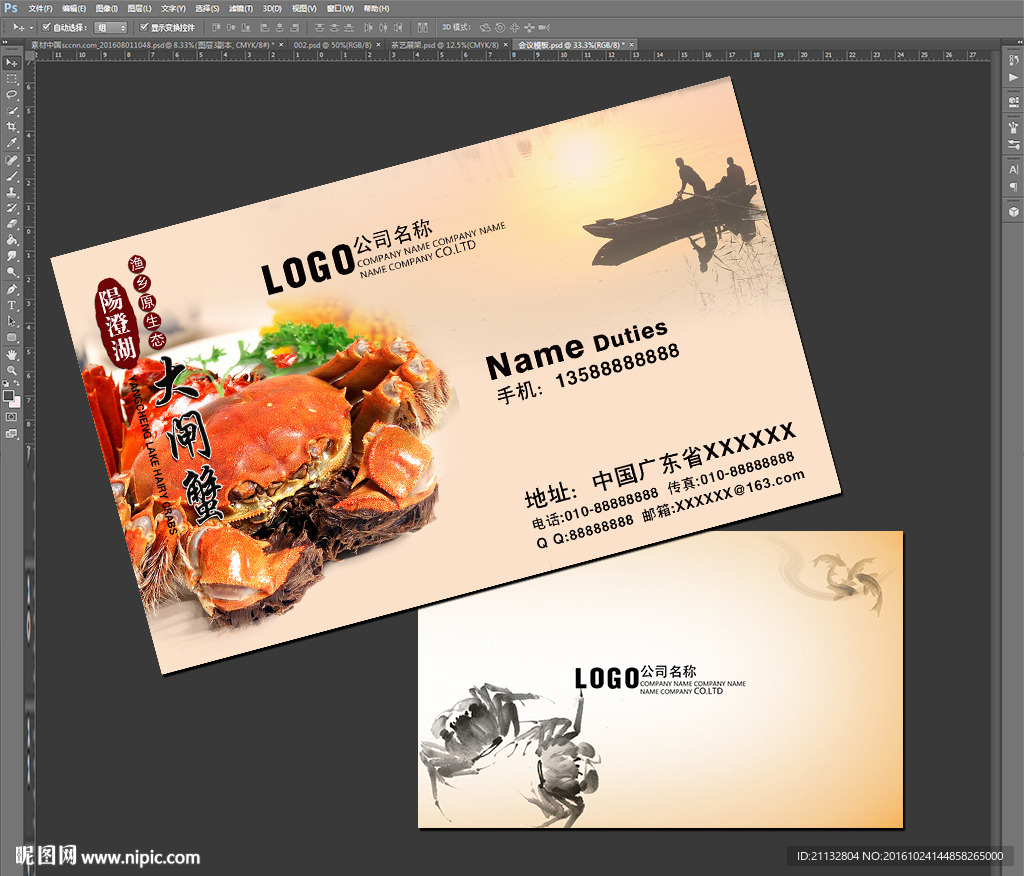Click the Auto-Align Layers button
1024x876 pixels.
tap(423, 27)
